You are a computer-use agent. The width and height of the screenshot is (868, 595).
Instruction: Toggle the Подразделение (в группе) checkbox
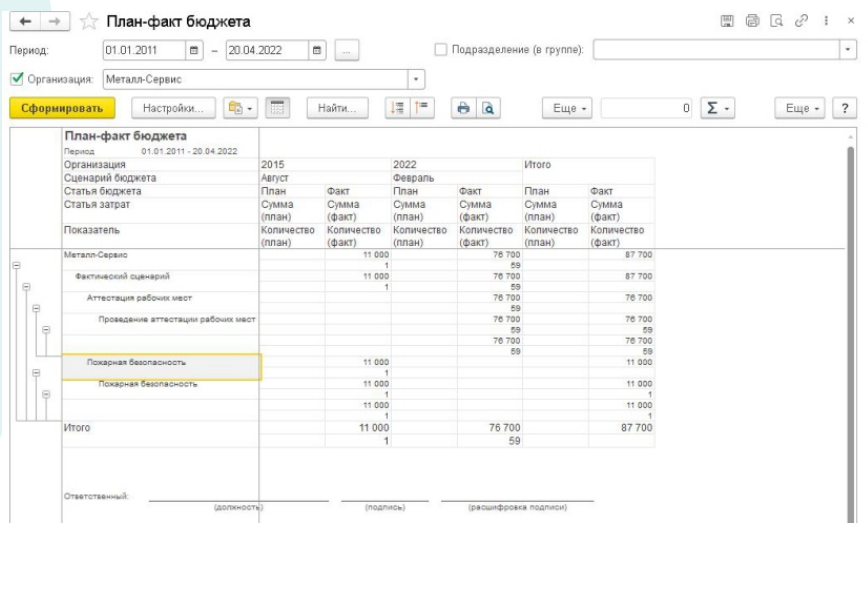(x=441, y=50)
